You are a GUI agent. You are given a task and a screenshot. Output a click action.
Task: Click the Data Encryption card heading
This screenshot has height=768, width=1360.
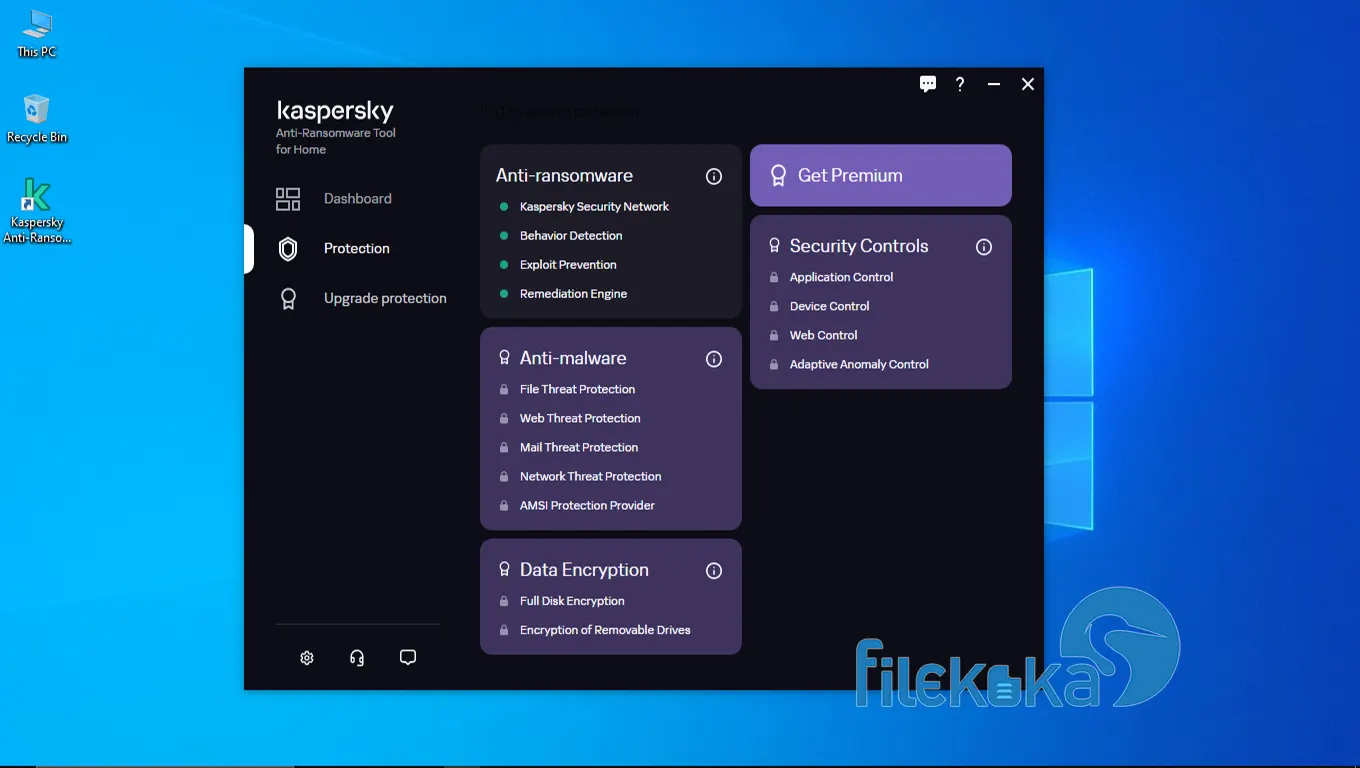coord(584,571)
